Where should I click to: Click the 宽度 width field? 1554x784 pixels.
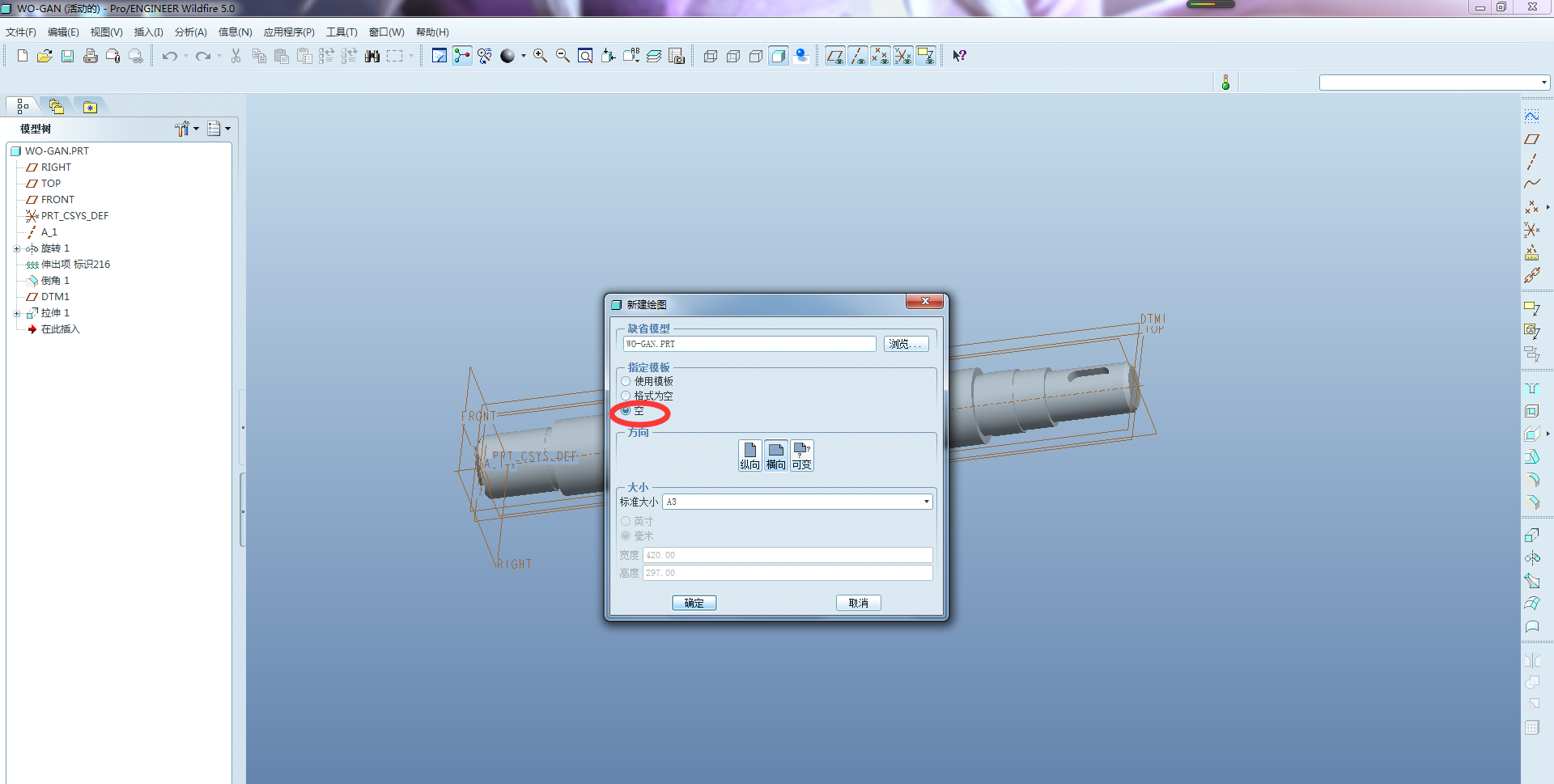788,555
